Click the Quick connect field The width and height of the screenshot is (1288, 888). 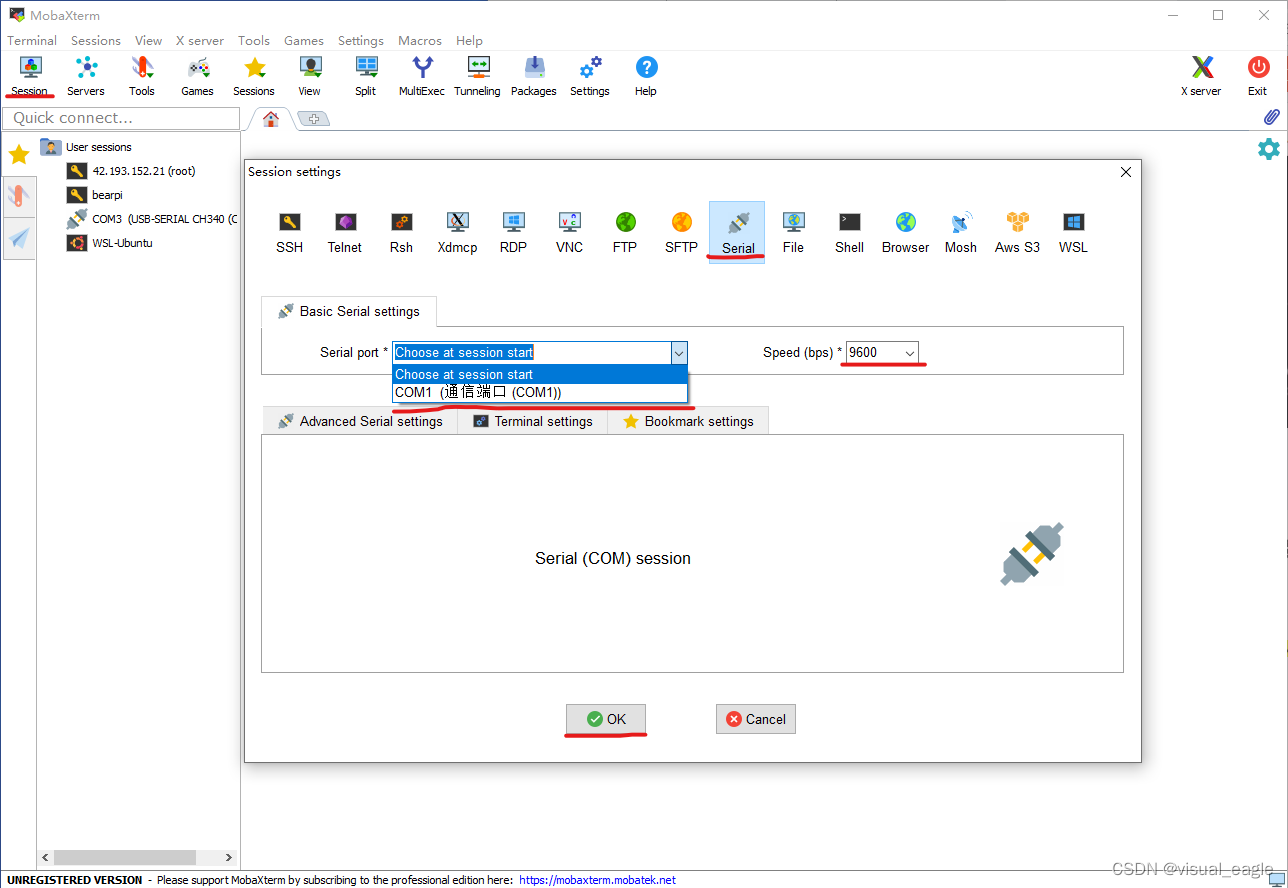(122, 118)
